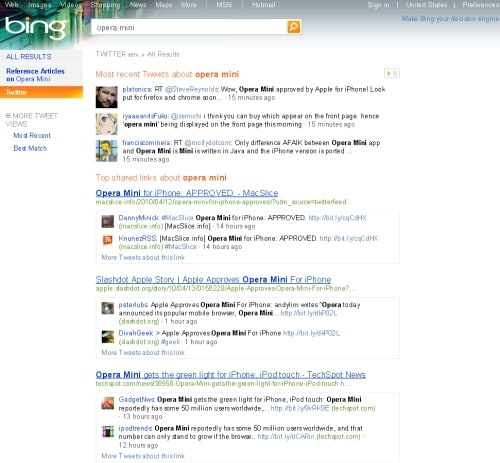The width and height of the screenshot is (500, 463).
Task: Open bit.ly link in DannyMinick tweet
Action: point(337,218)
